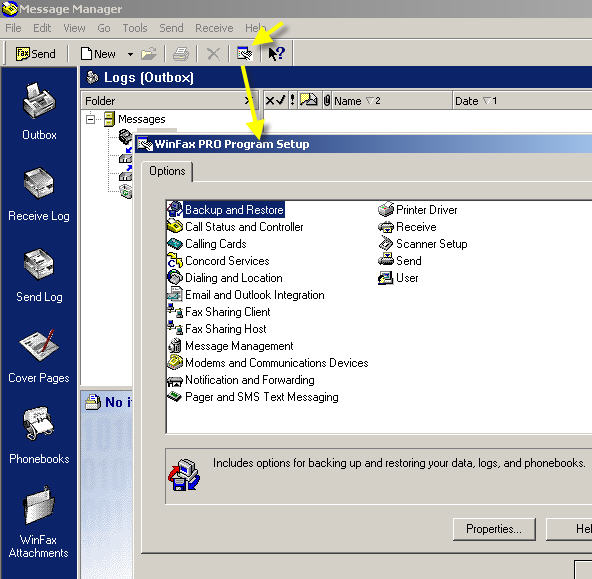Click the Program Setup toolbar icon
Image resolution: width=592 pixels, height=579 pixels.
[x=245, y=54]
